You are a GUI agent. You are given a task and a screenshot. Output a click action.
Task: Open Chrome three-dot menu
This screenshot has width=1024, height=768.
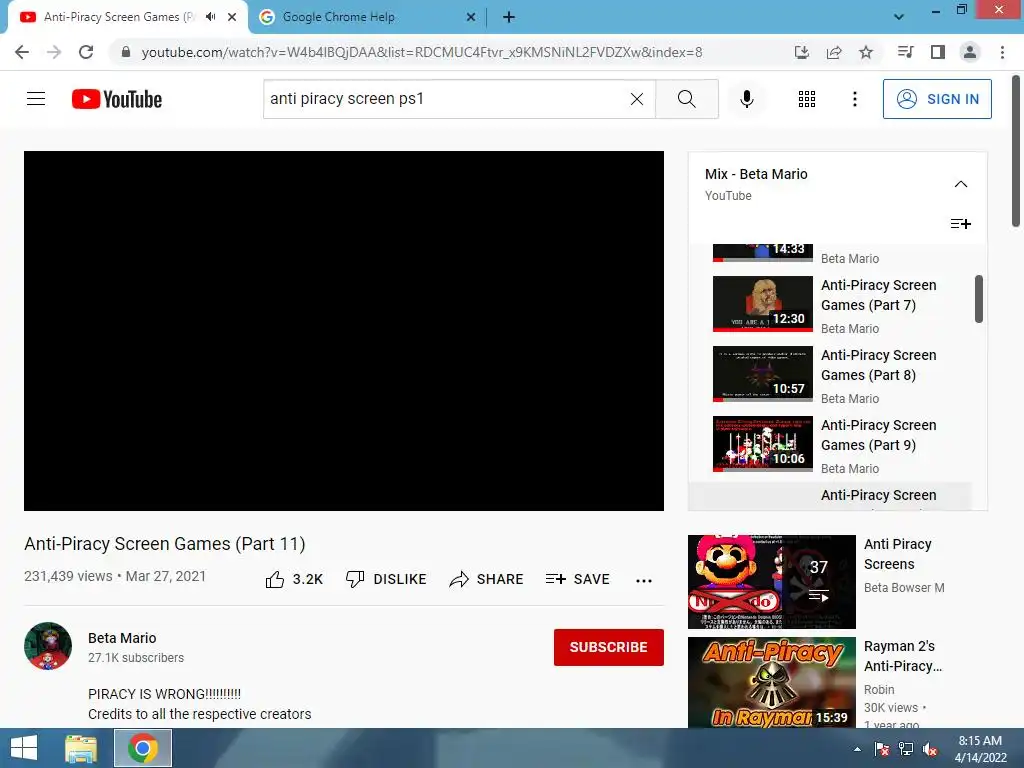pos(1002,52)
